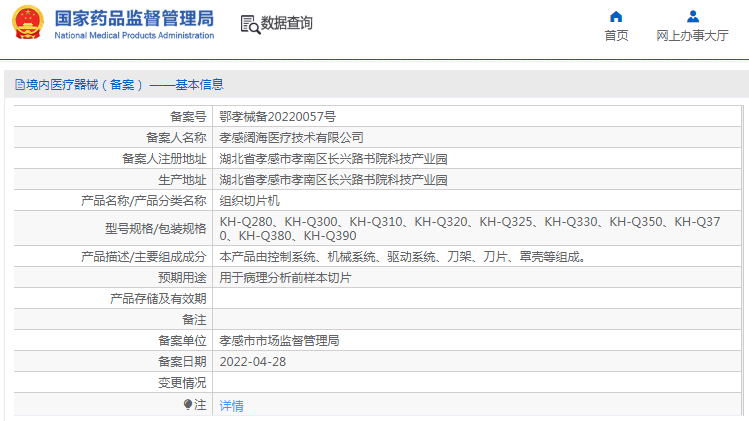Click the national emblem logo
Viewport: 749px width, 421px height.
[x=28, y=24]
